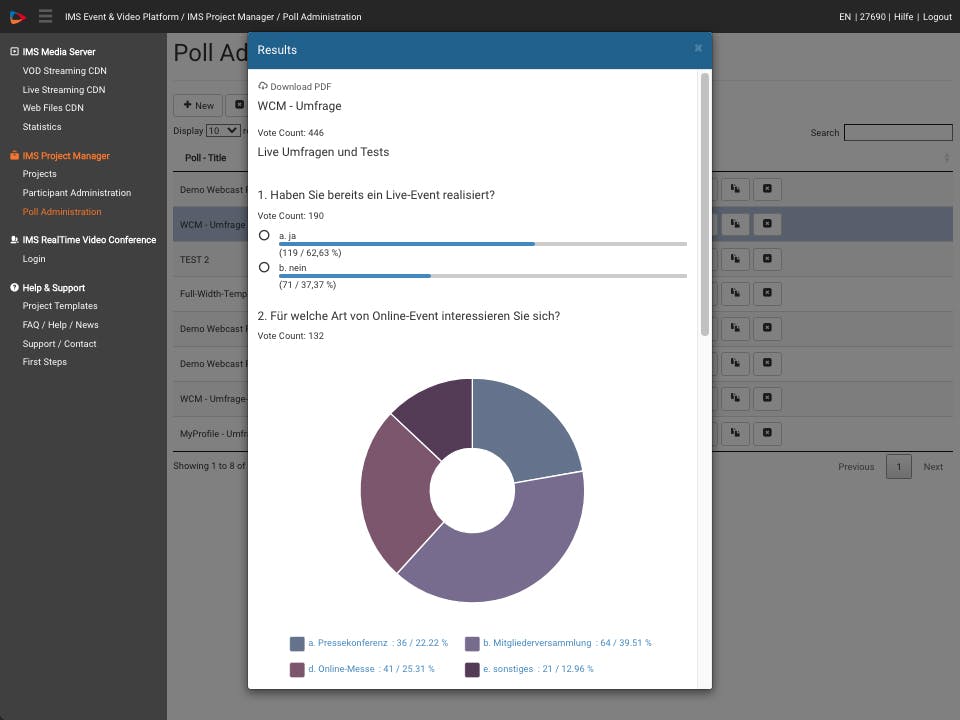The image size is (960, 720).
Task: Open Projects in sidebar
Action: [39, 174]
